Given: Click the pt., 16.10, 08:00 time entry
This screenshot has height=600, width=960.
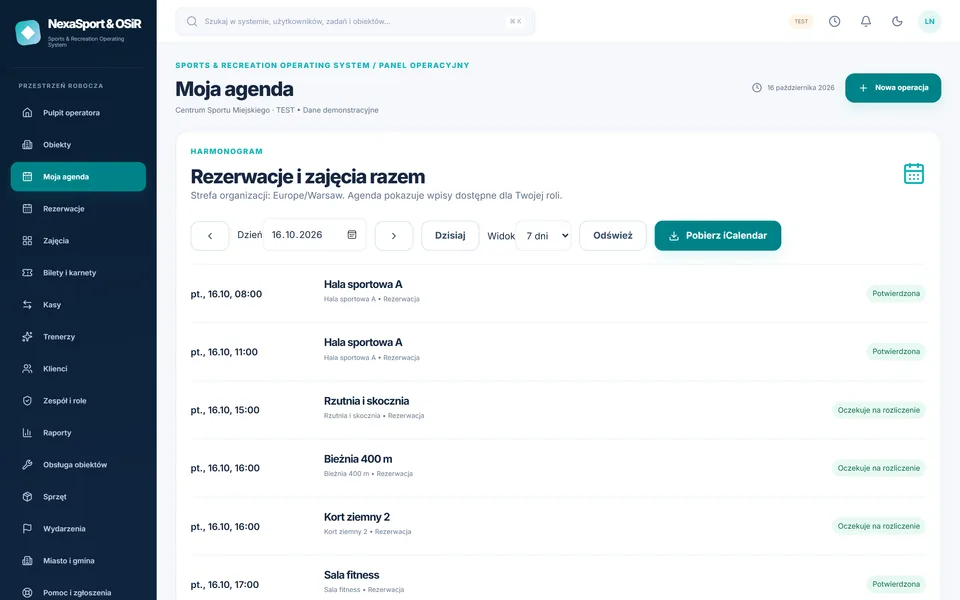Looking at the screenshot, I should pyautogui.click(x=226, y=294).
